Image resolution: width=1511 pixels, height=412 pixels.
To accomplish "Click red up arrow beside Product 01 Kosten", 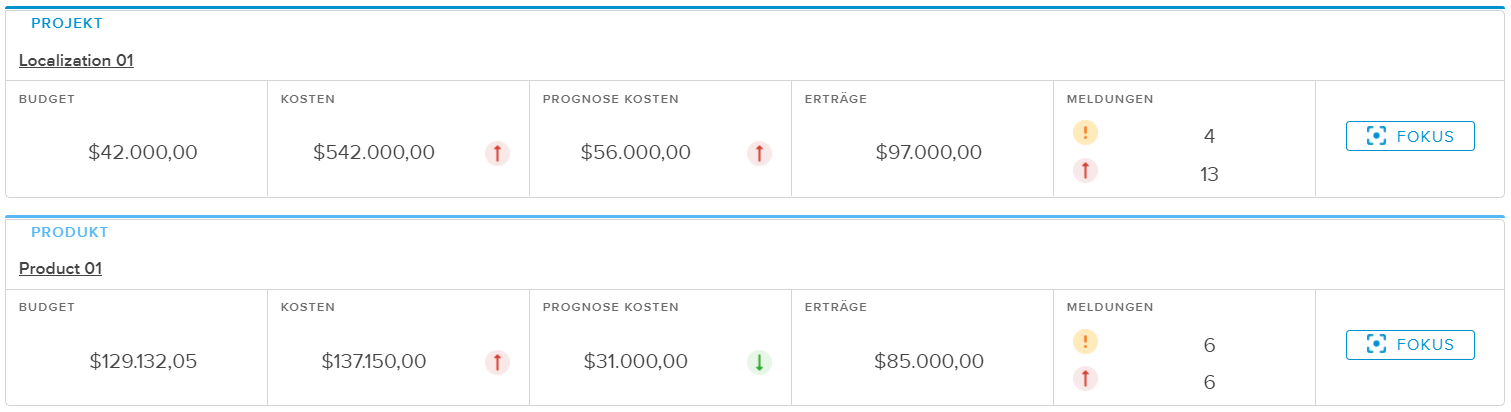I will coord(497,362).
